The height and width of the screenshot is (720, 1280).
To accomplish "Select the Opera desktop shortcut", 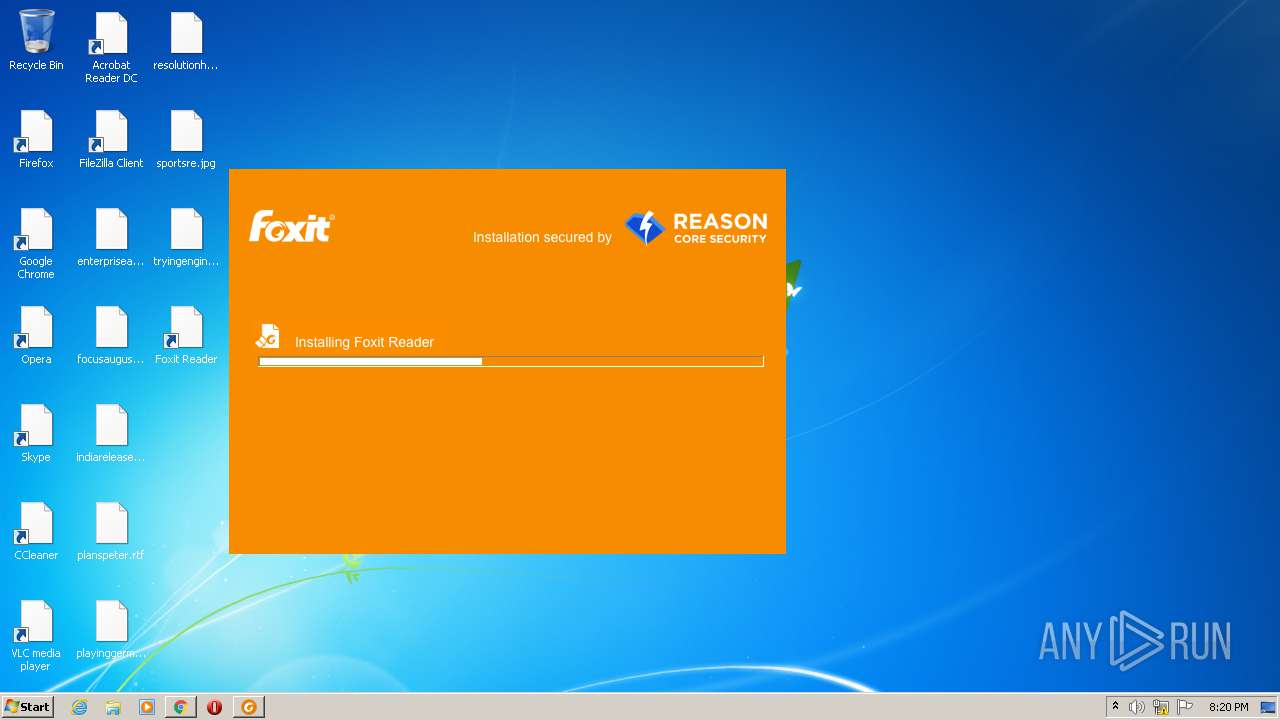I will 36,335.
